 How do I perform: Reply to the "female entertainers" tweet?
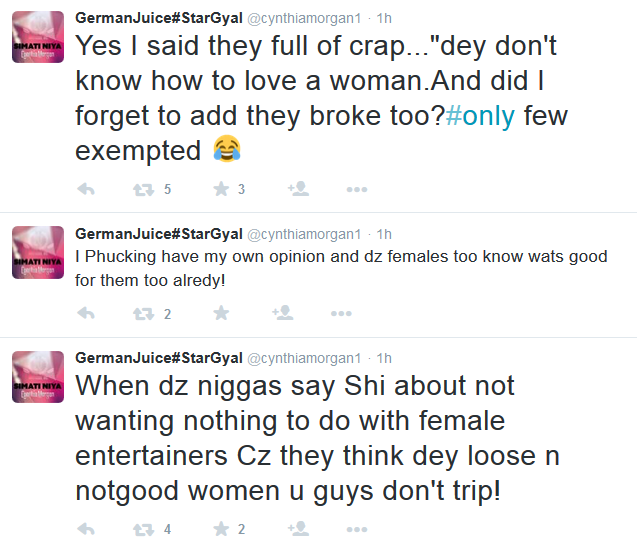coord(86,527)
